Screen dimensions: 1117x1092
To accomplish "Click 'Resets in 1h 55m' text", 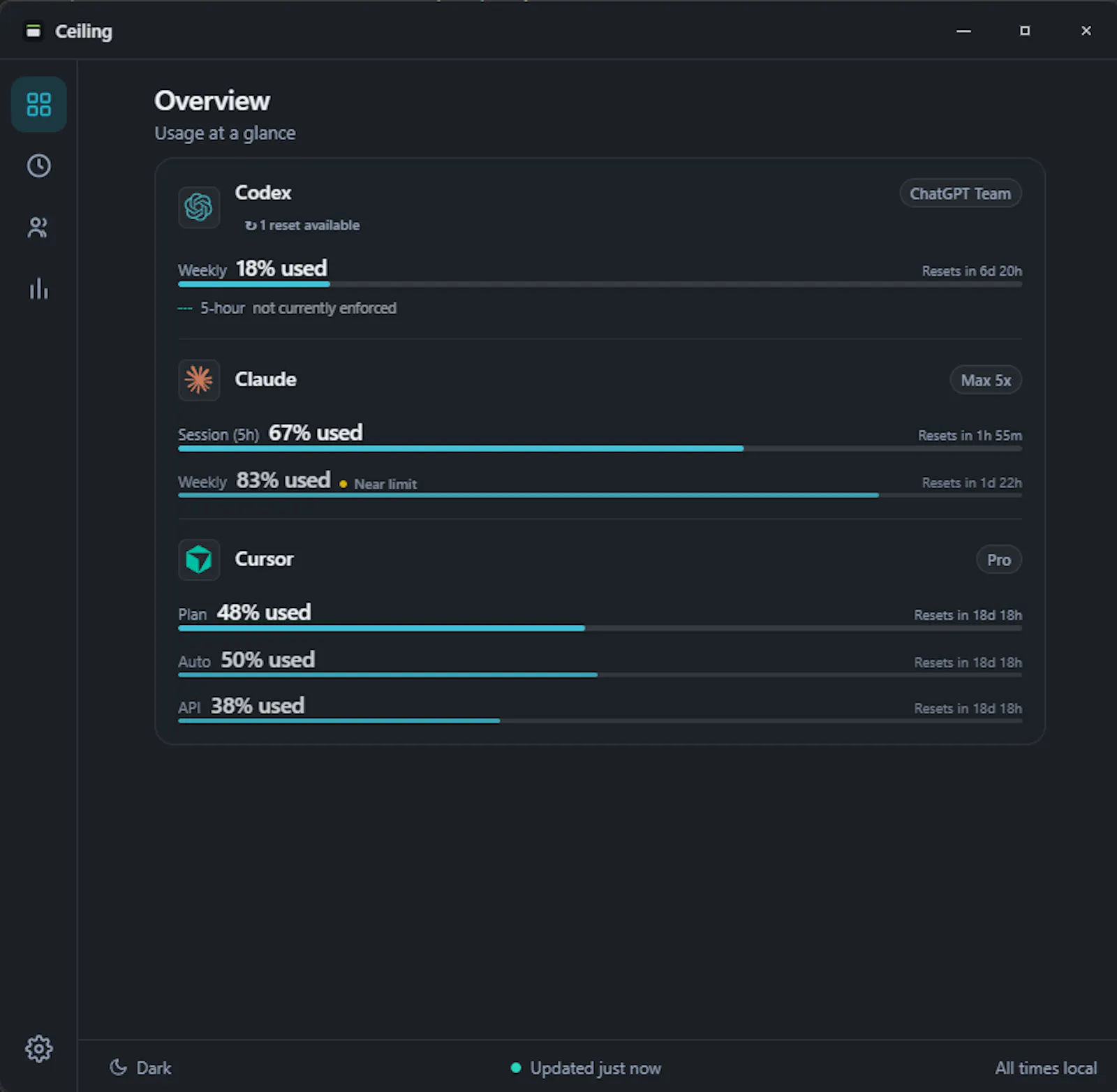I will (x=970, y=435).
